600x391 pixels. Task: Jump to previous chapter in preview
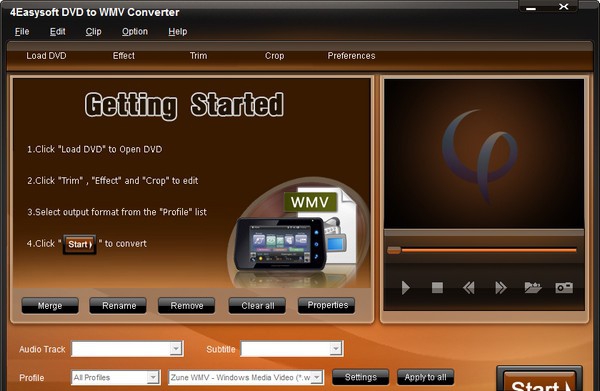coord(469,287)
